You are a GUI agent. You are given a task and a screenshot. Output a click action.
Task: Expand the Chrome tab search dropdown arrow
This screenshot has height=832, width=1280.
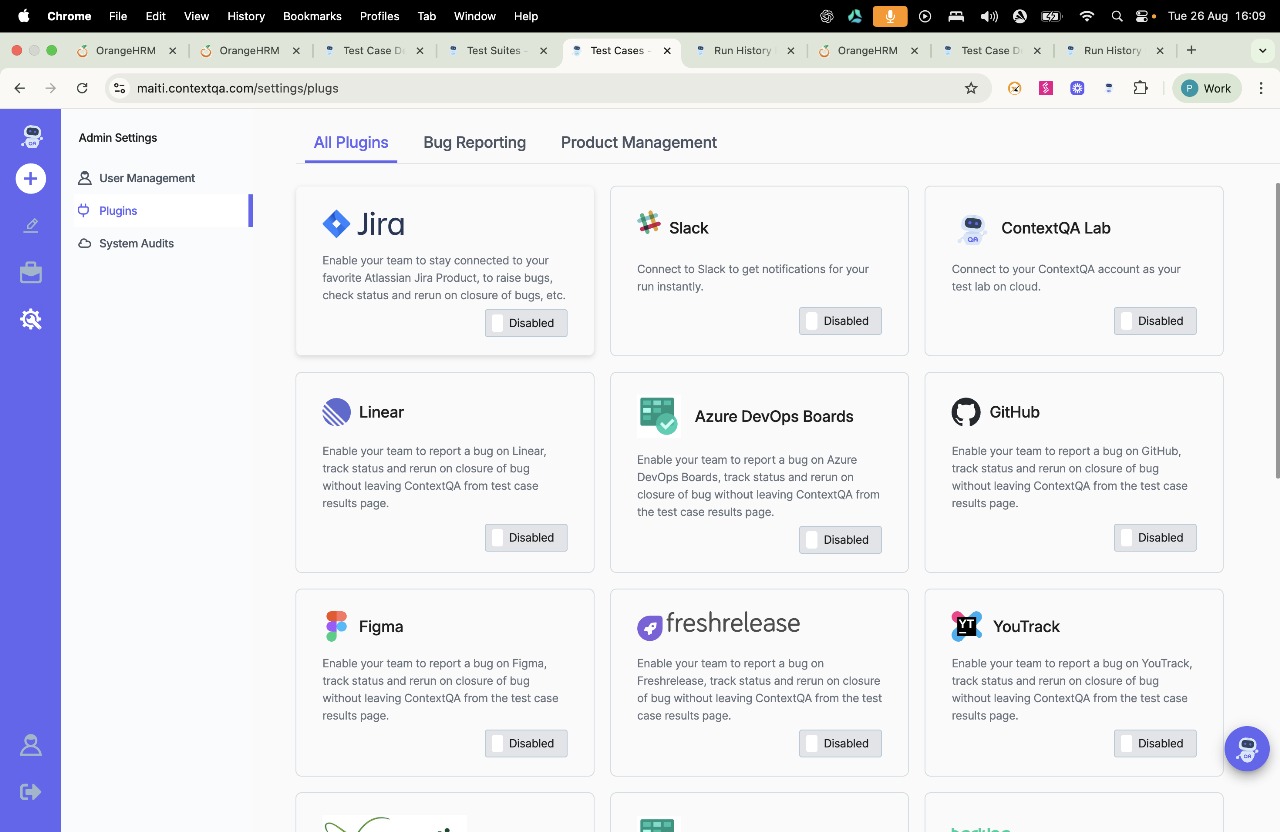point(1263,50)
